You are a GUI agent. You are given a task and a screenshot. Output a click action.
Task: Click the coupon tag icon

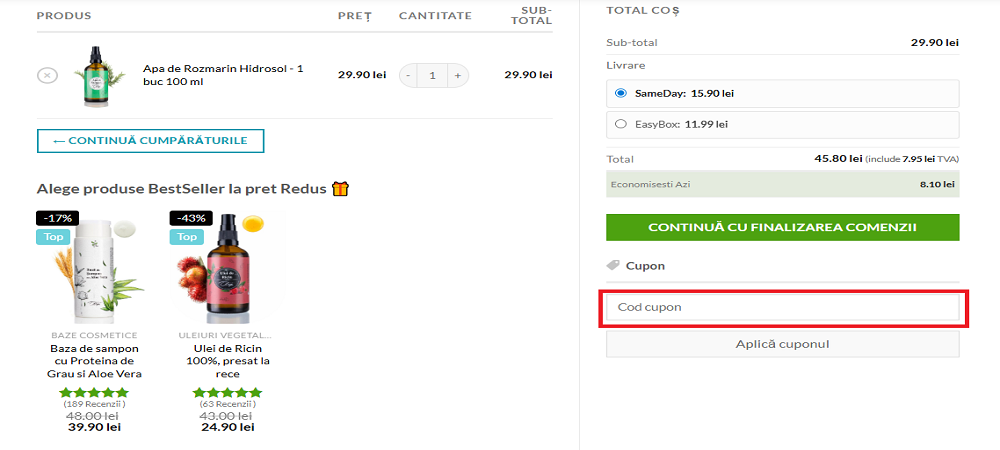pyautogui.click(x=613, y=266)
